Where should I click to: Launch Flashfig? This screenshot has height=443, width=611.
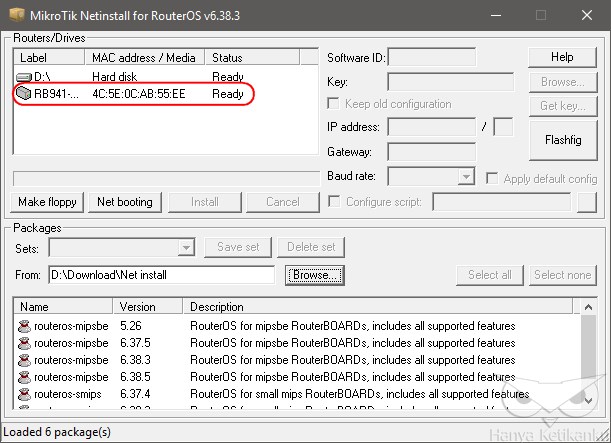coord(563,140)
